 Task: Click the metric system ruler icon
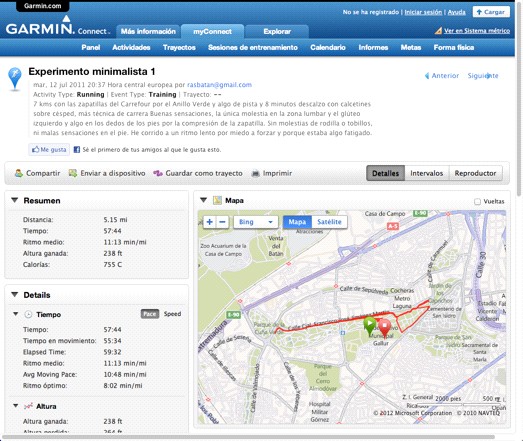438,31
